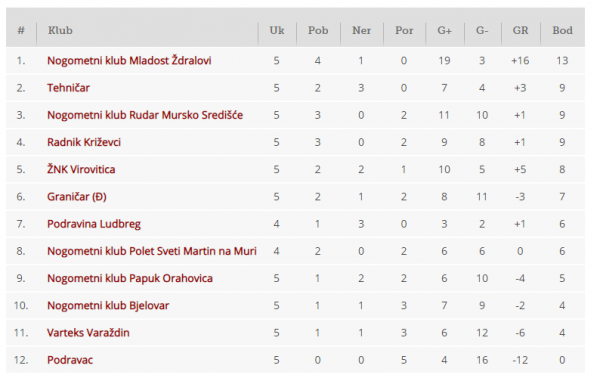Select the GR column header
Viewport: 600px width, 381px height.
coord(520,30)
